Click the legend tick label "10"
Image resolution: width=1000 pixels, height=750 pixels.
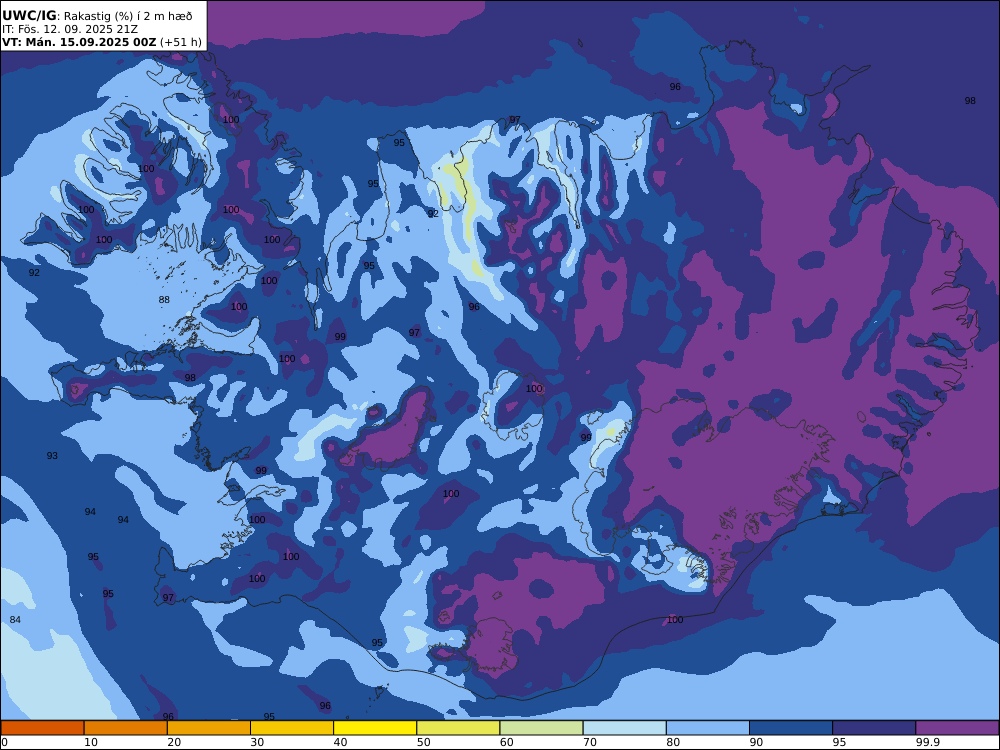point(91,742)
